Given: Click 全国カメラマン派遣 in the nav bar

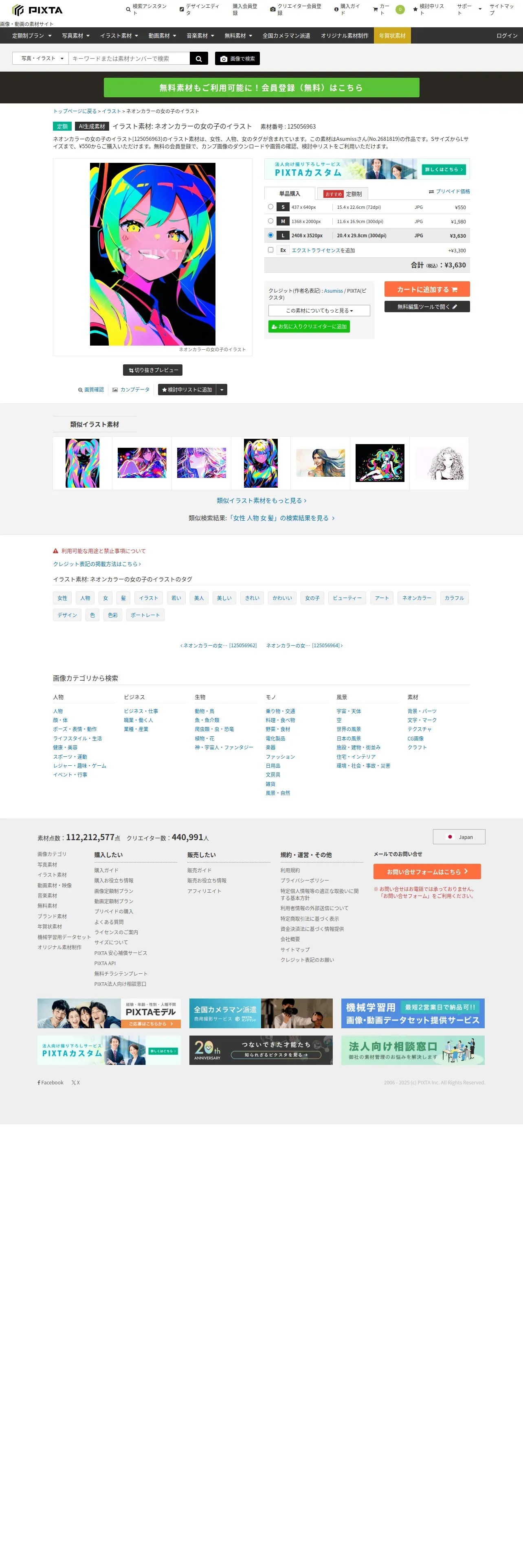Looking at the screenshot, I should (286, 35).
